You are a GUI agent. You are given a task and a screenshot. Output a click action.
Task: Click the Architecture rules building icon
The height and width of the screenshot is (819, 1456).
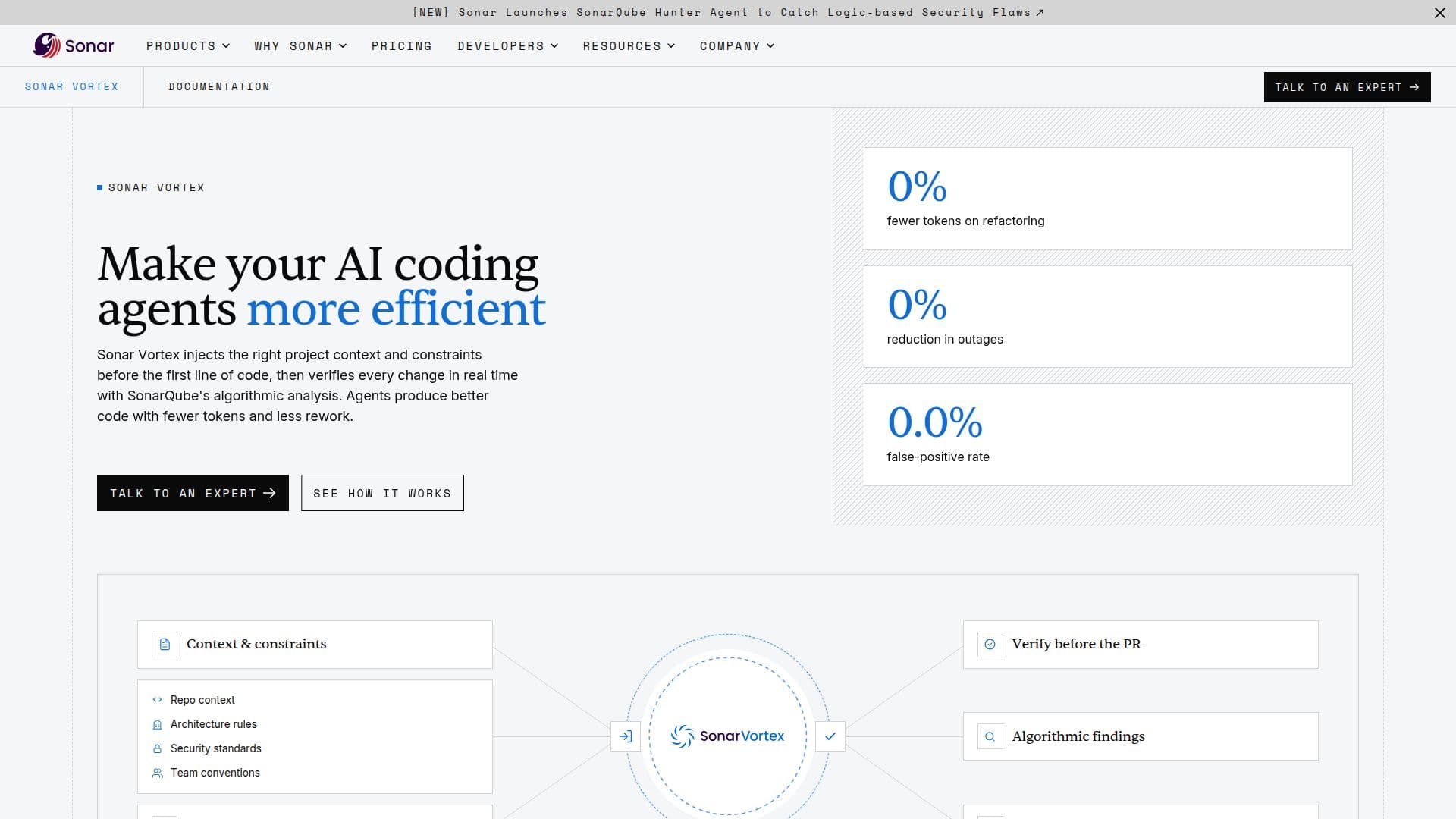pyautogui.click(x=157, y=724)
